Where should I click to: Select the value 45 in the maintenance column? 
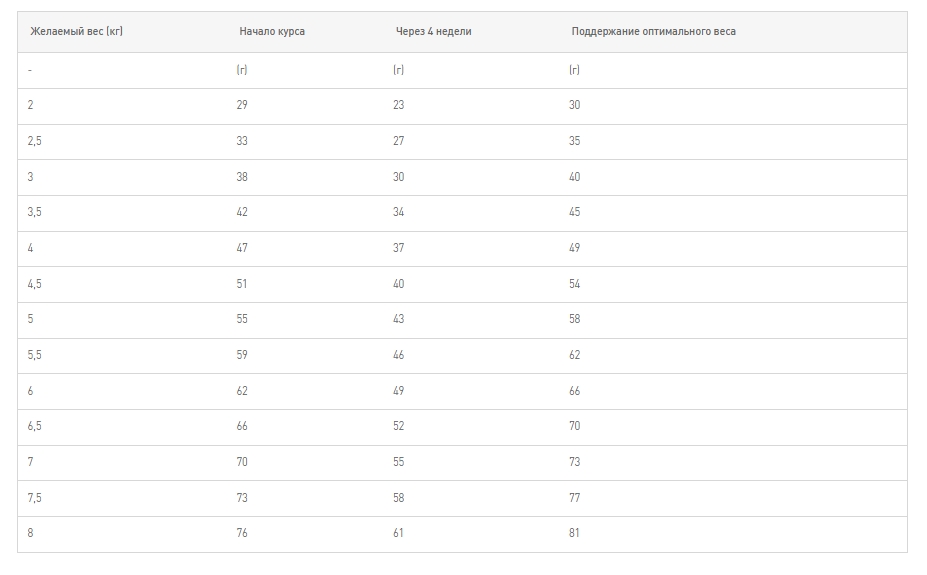pyautogui.click(x=574, y=212)
